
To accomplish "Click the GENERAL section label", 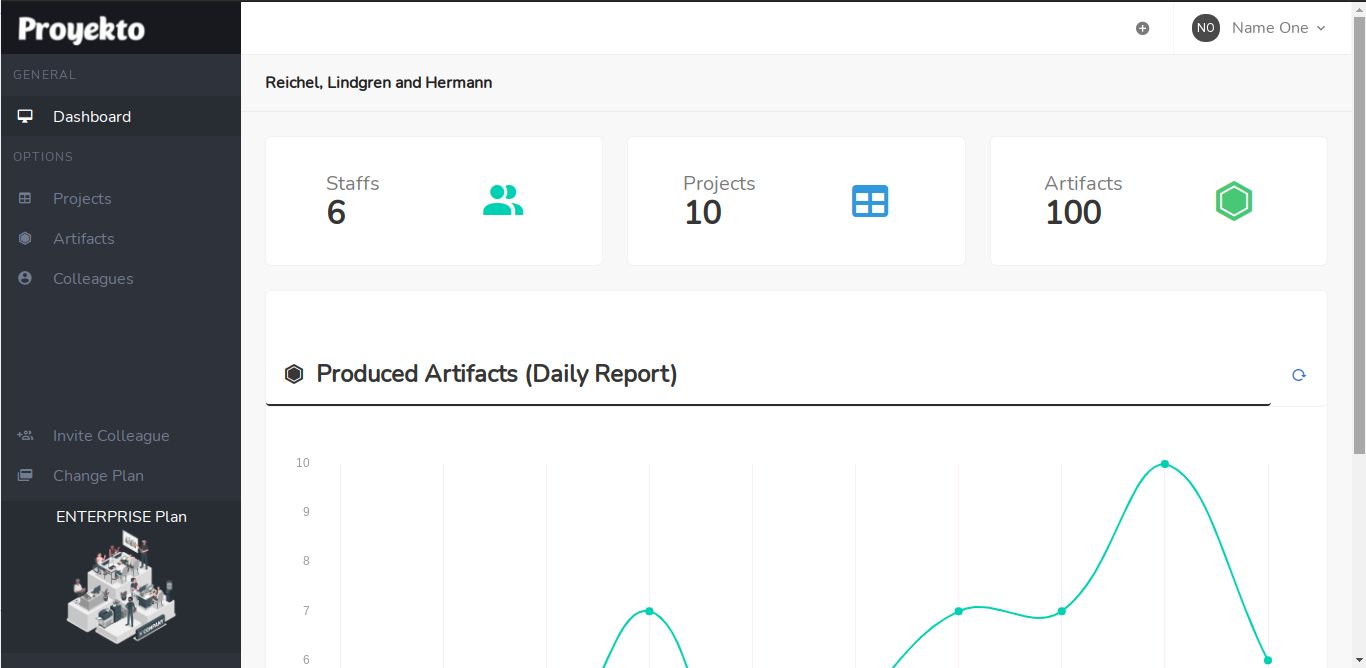I will point(44,75).
